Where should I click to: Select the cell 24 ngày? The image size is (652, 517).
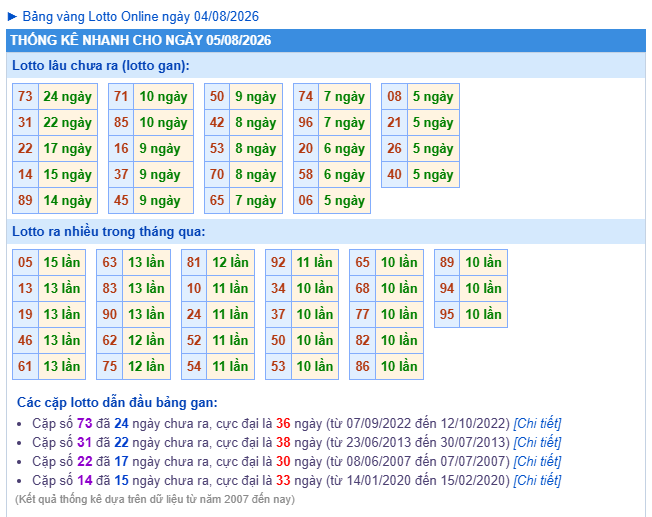point(68,96)
